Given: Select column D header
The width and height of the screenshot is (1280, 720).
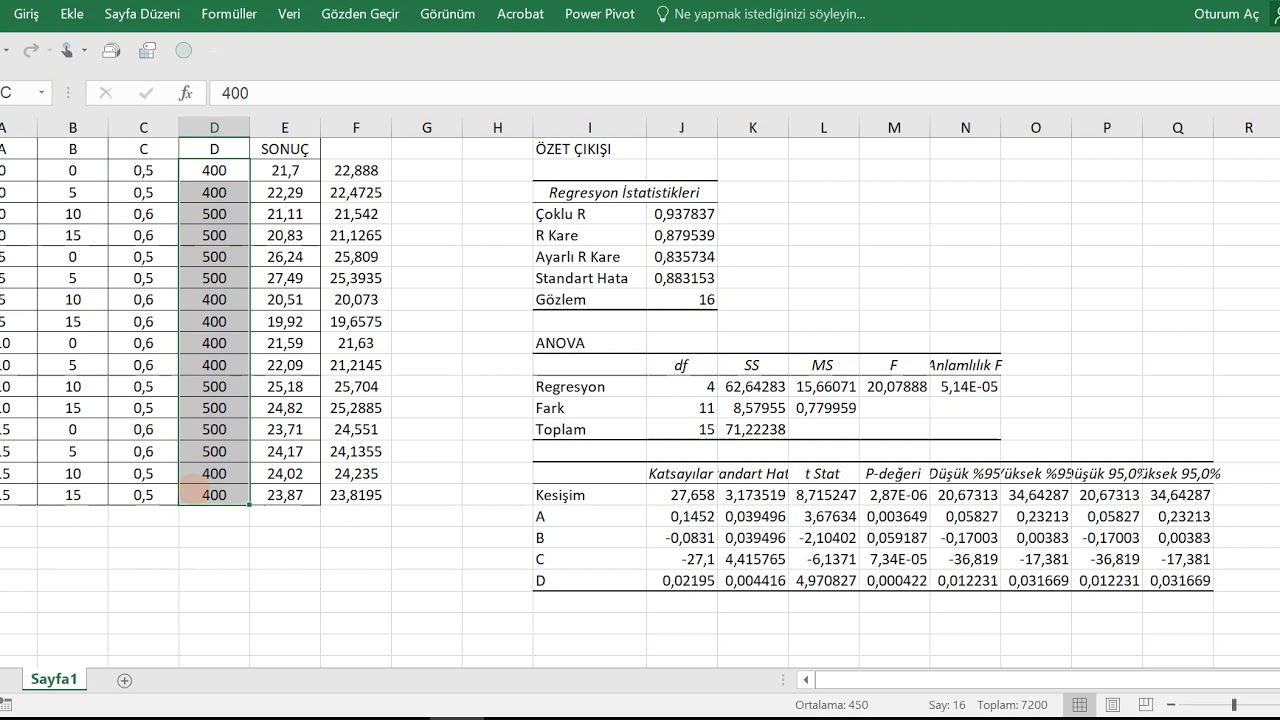Looking at the screenshot, I should pyautogui.click(x=214, y=127).
